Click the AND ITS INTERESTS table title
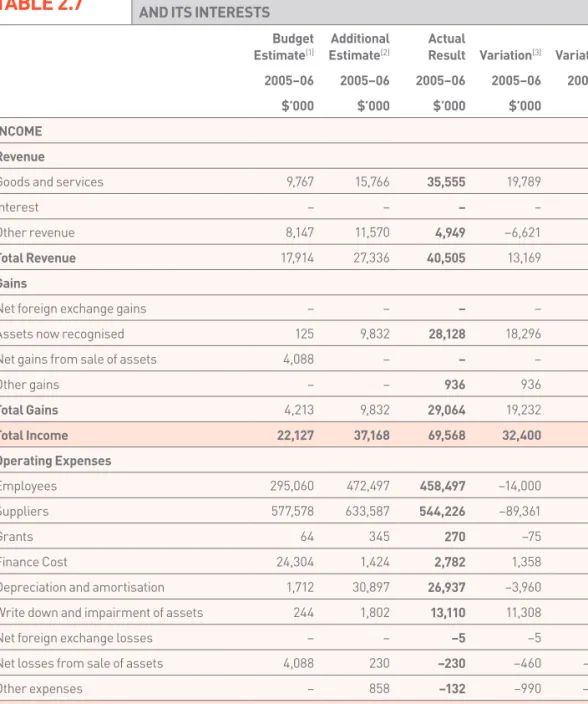The width and height of the screenshot is (588, 704). 205,12
